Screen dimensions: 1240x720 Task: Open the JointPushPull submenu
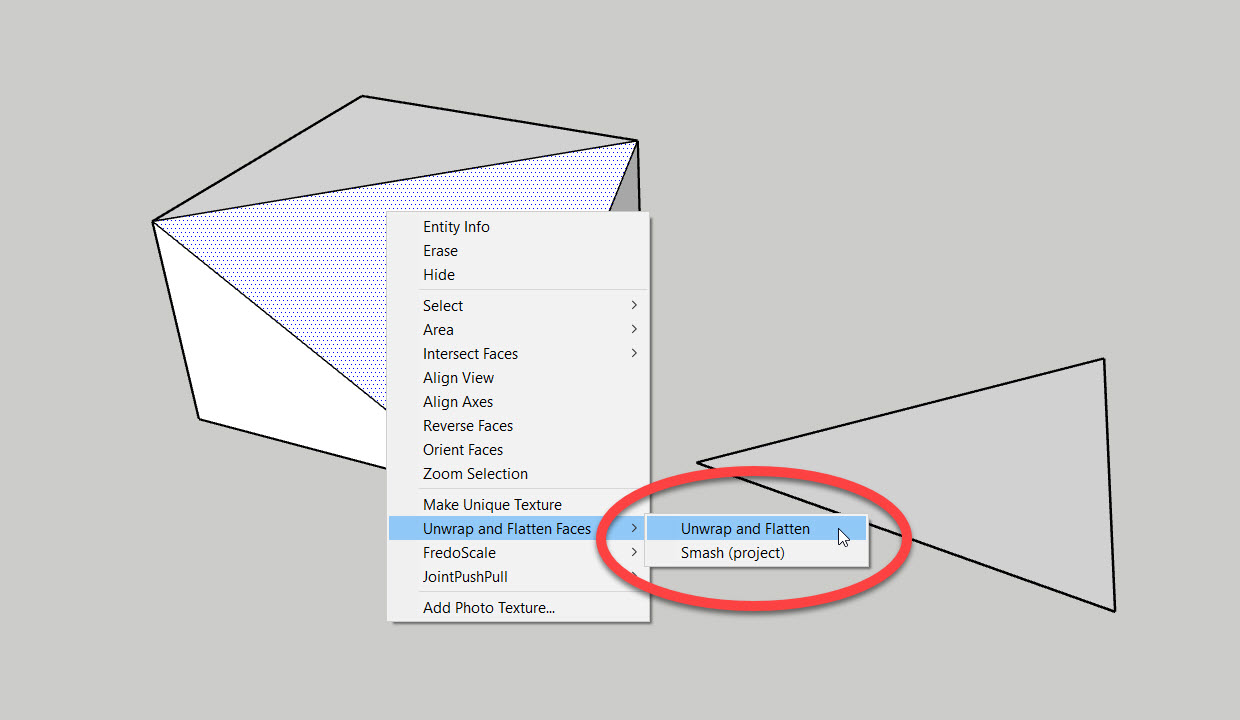pyautogui.click(x=465, y=577)
